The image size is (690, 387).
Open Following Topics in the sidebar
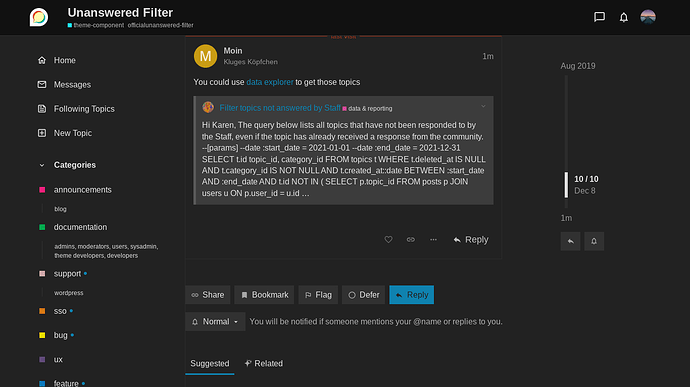(x=84, y=109)
